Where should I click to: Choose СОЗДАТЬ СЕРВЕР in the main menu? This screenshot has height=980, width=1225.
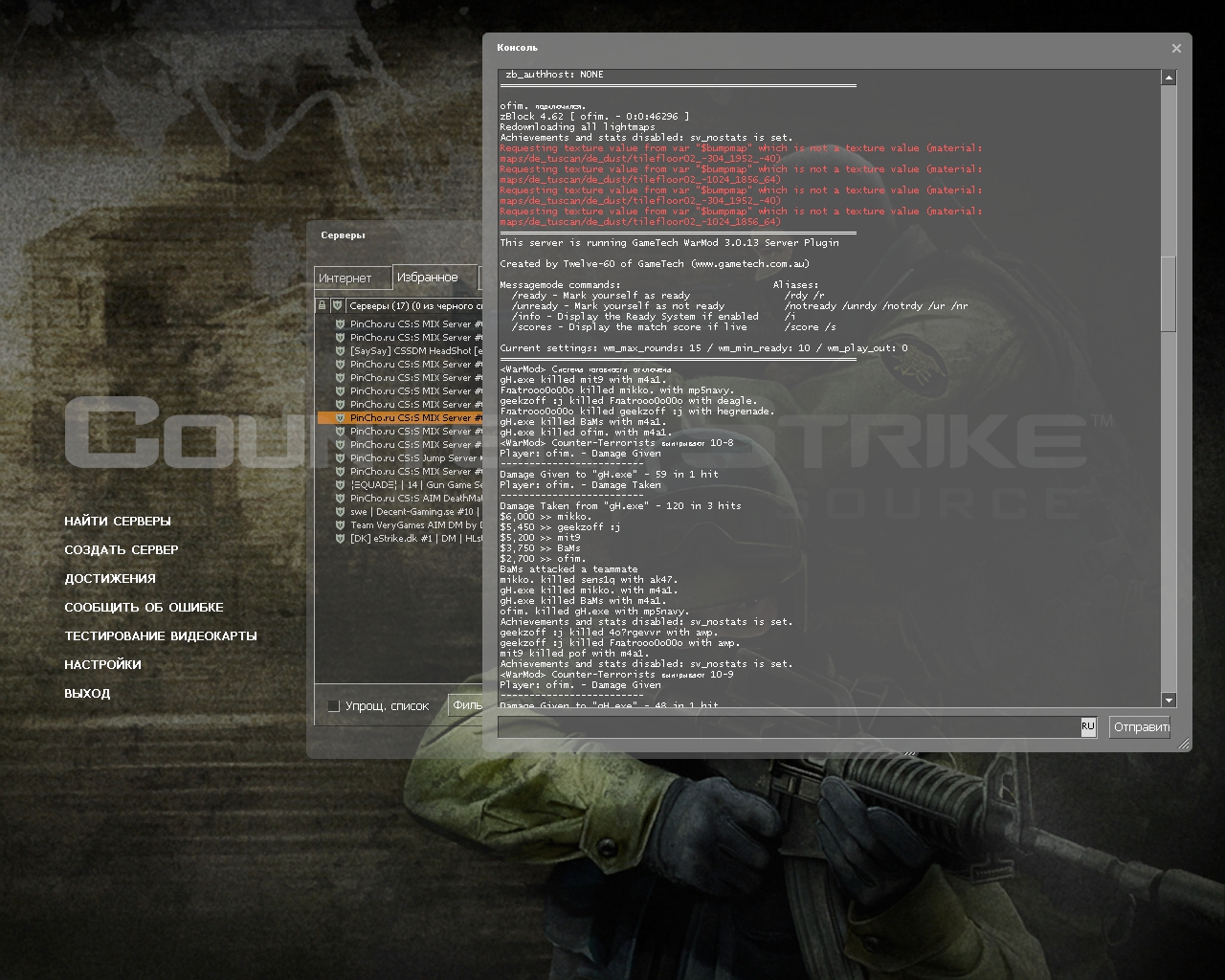[x=122, y=550]
